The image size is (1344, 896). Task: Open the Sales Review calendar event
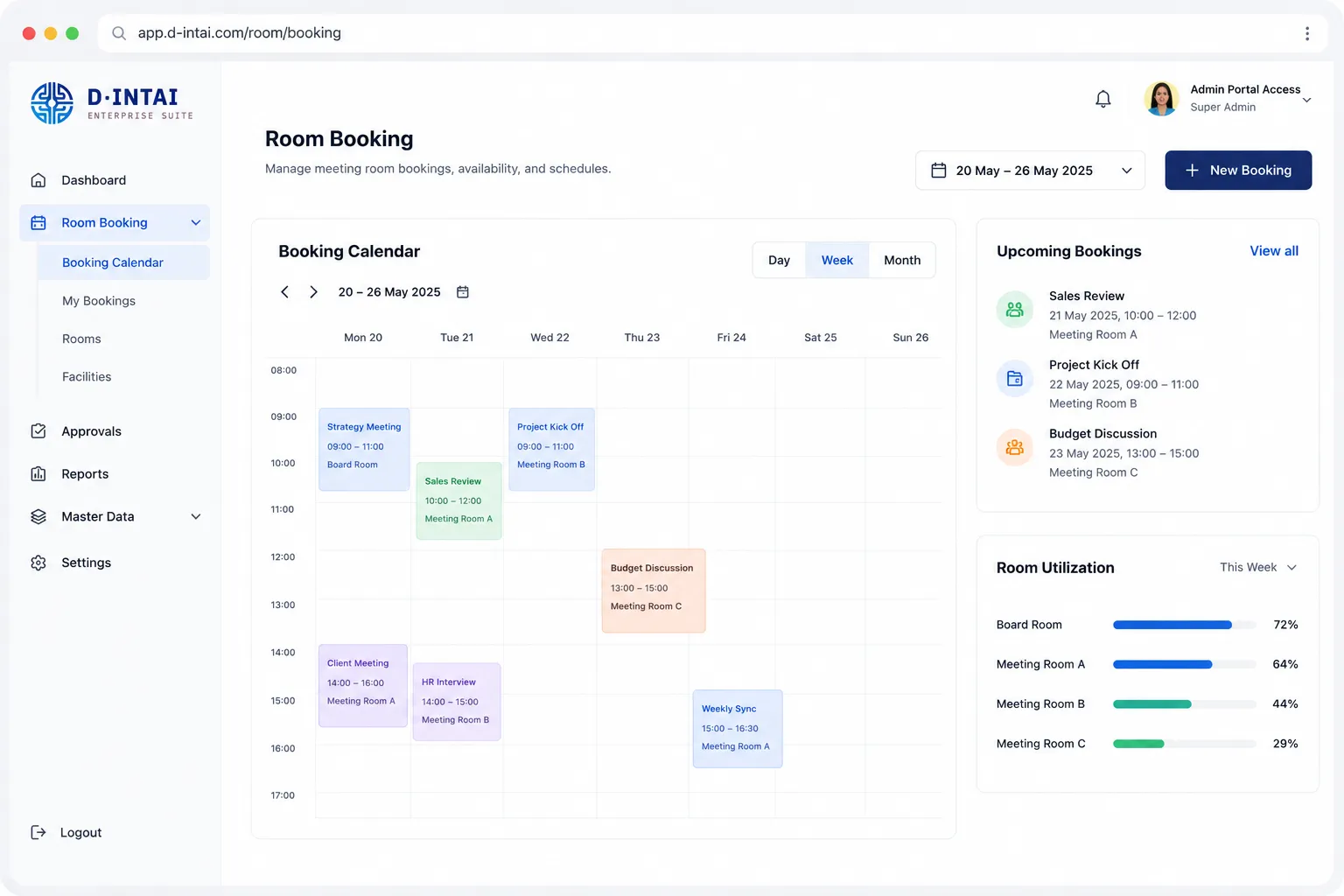pos(458,500)
